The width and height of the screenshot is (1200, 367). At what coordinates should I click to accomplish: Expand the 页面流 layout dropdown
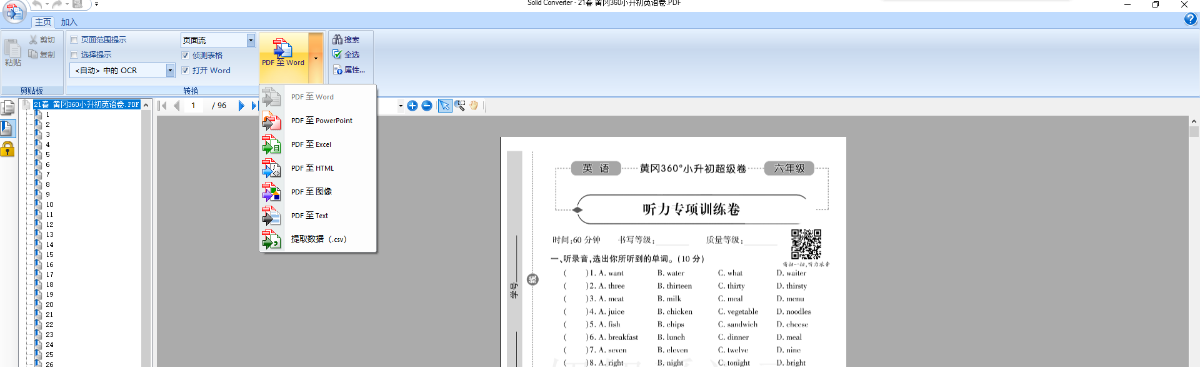[251, 40]
